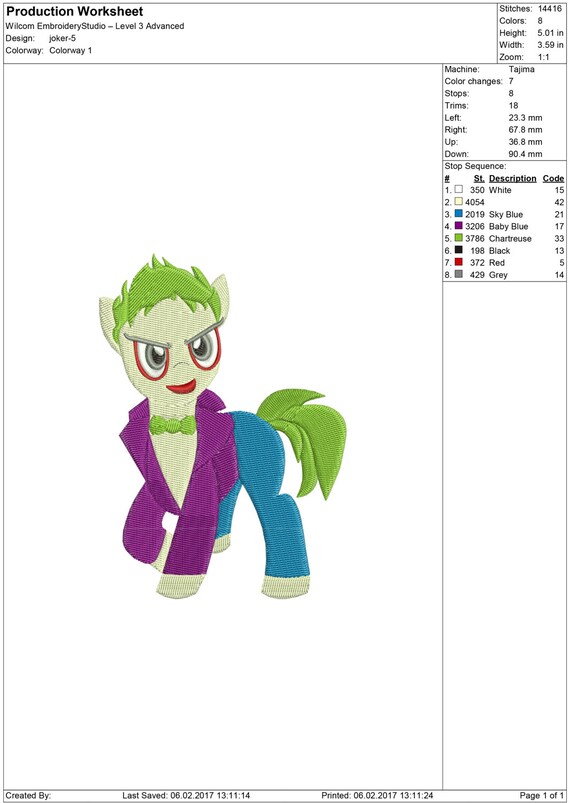Click the "Production Worksheet" title

point(75,11)
